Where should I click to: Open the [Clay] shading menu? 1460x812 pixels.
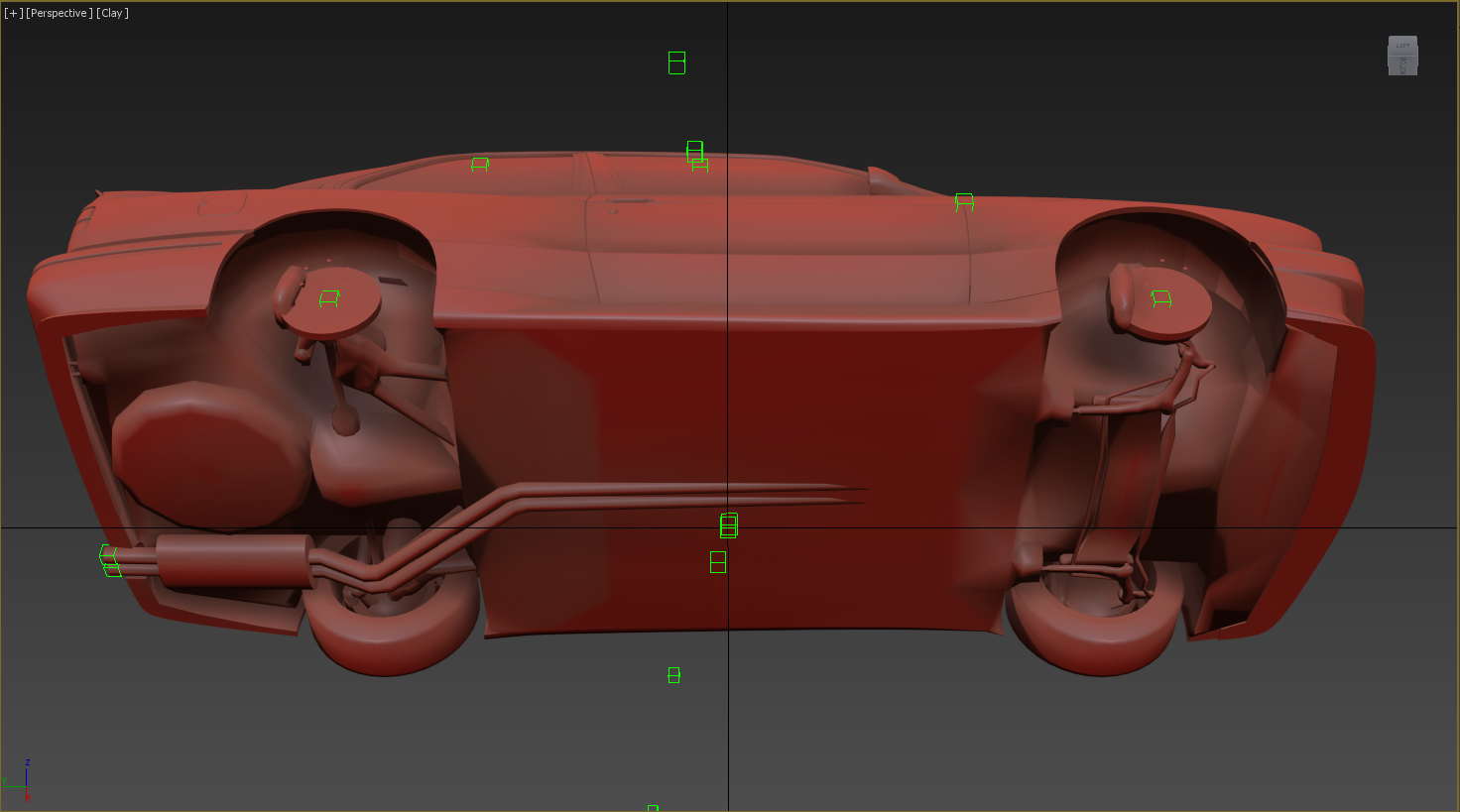pyautogui.click(x=112, y=13)
